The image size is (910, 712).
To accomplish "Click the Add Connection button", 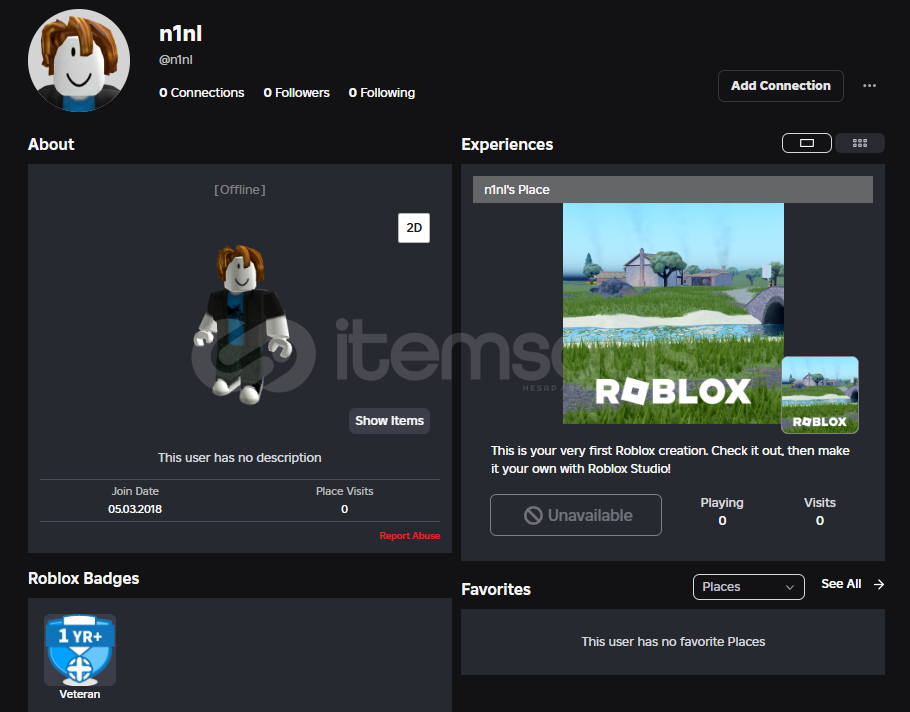I will tap(781, 86).
